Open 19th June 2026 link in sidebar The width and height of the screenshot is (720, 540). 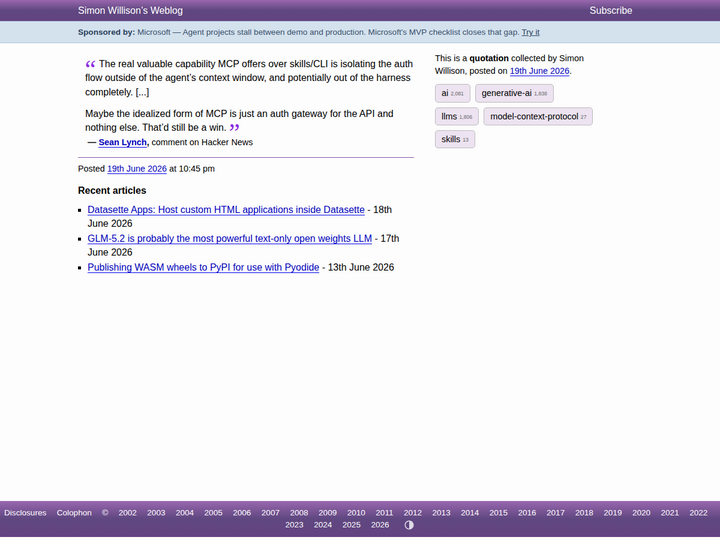pyautogui.click(x=540, y=71)
